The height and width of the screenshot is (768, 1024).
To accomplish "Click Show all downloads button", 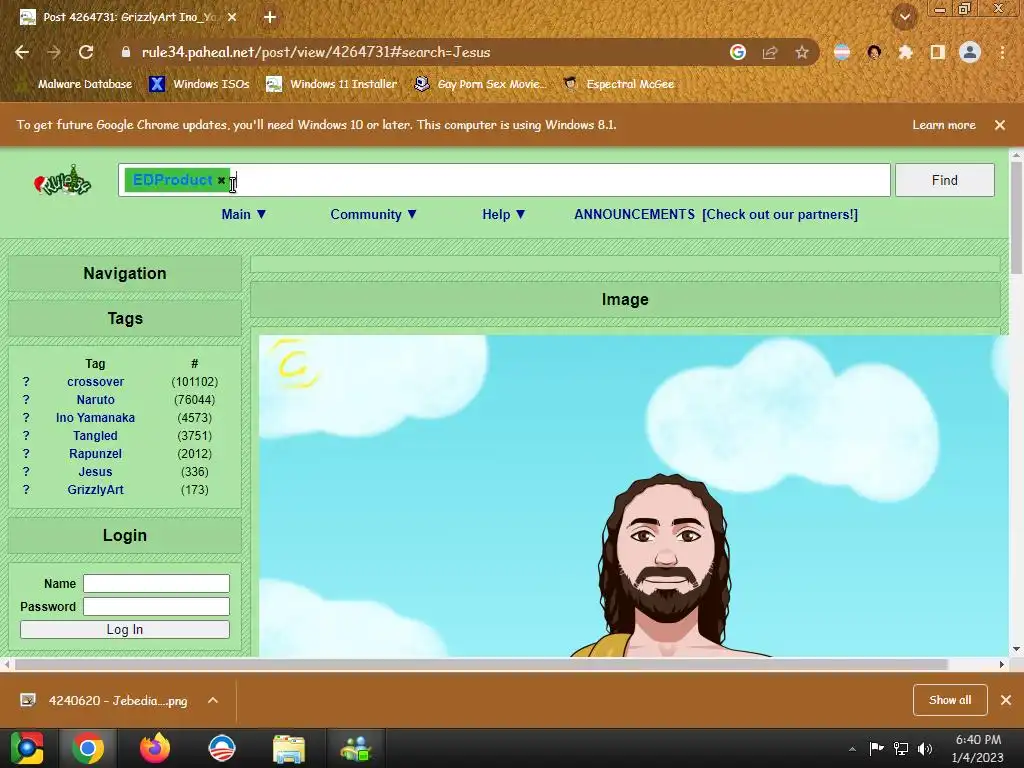I will [x=950, y=700].
